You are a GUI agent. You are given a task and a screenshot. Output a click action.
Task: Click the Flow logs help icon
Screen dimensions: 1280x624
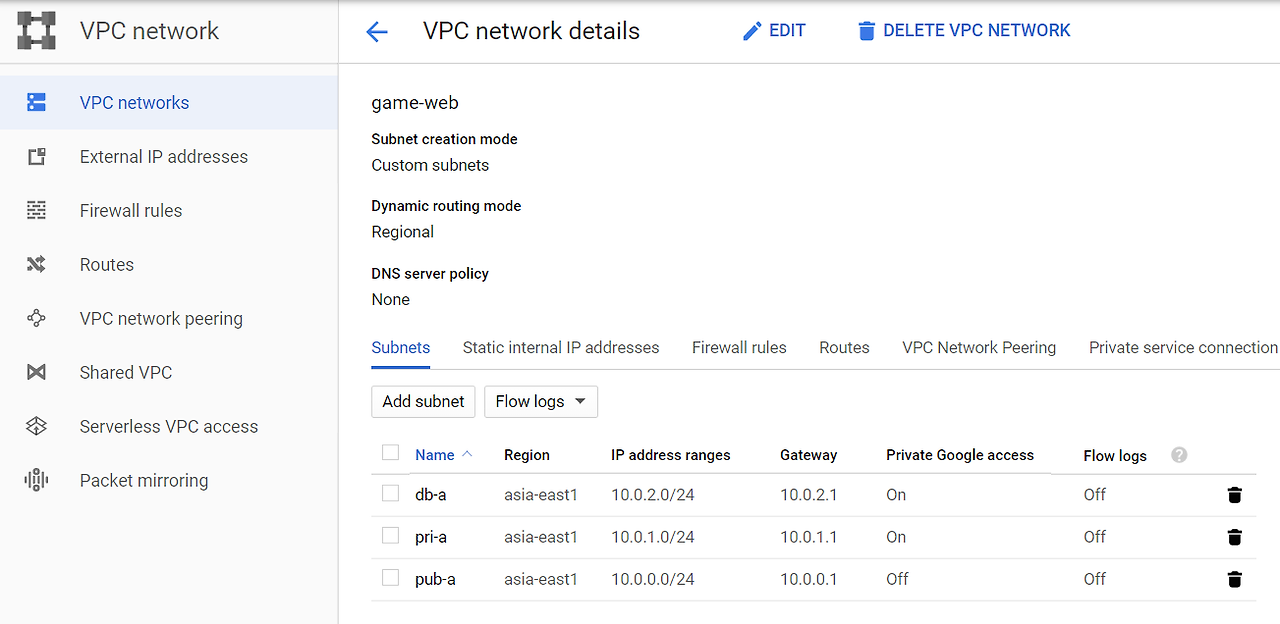[x=1179, y=455]
